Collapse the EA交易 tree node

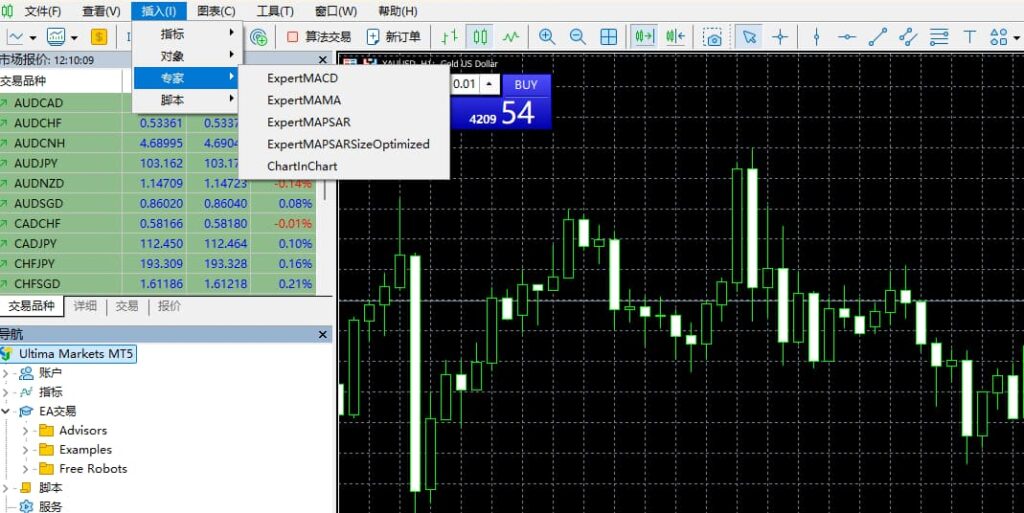7,411
